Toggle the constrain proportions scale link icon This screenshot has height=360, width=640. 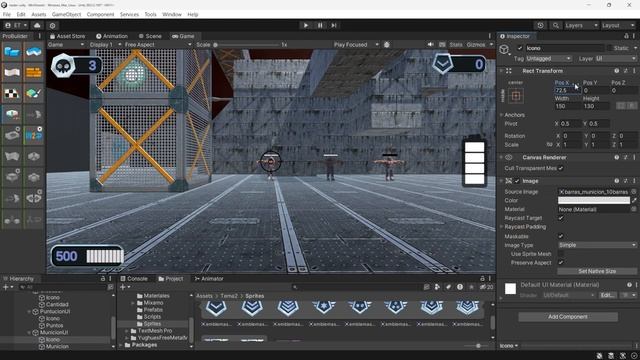(x=549, y=145)
